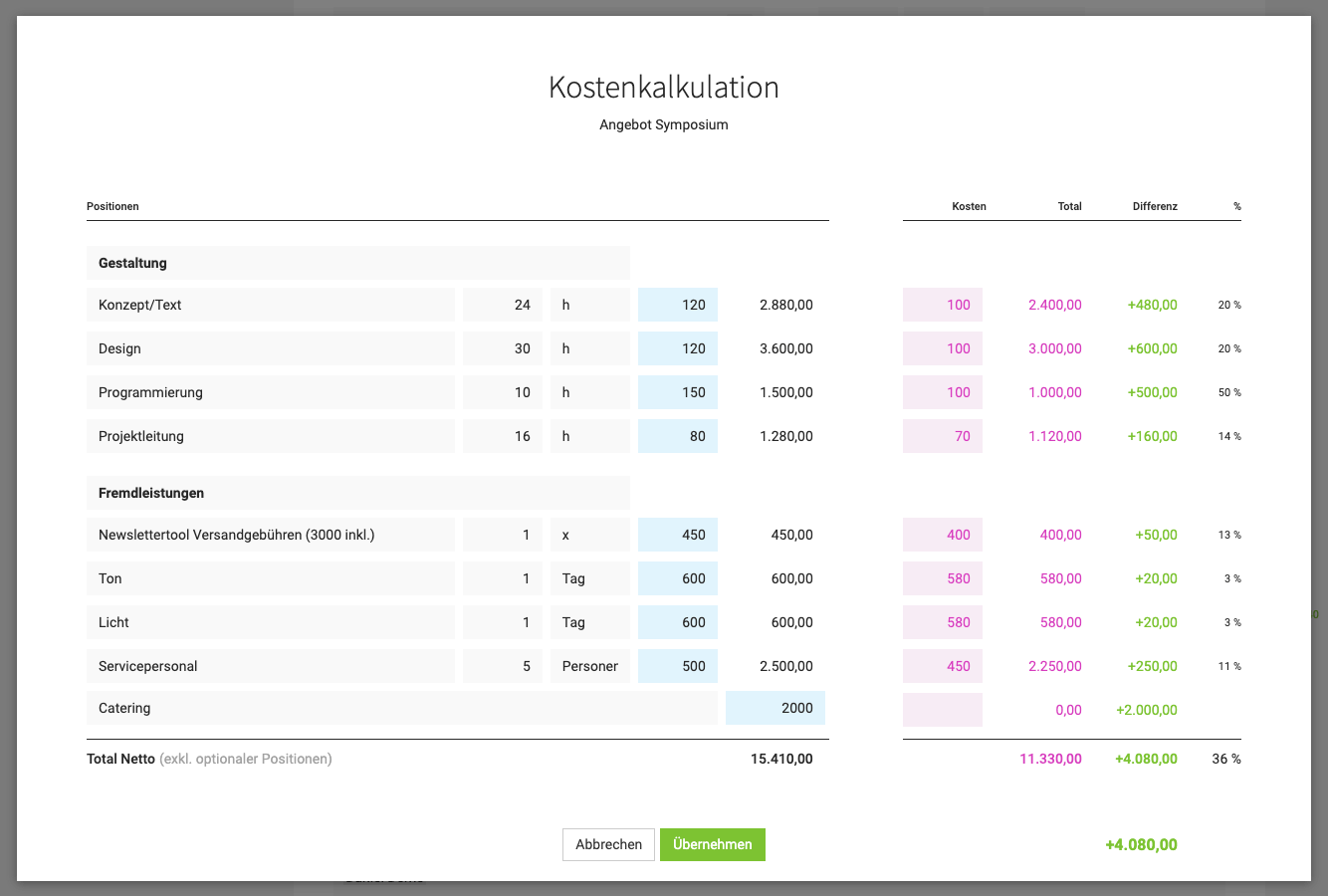
Task: Change Programmierung quantity of 10
Action: point(503,392)
